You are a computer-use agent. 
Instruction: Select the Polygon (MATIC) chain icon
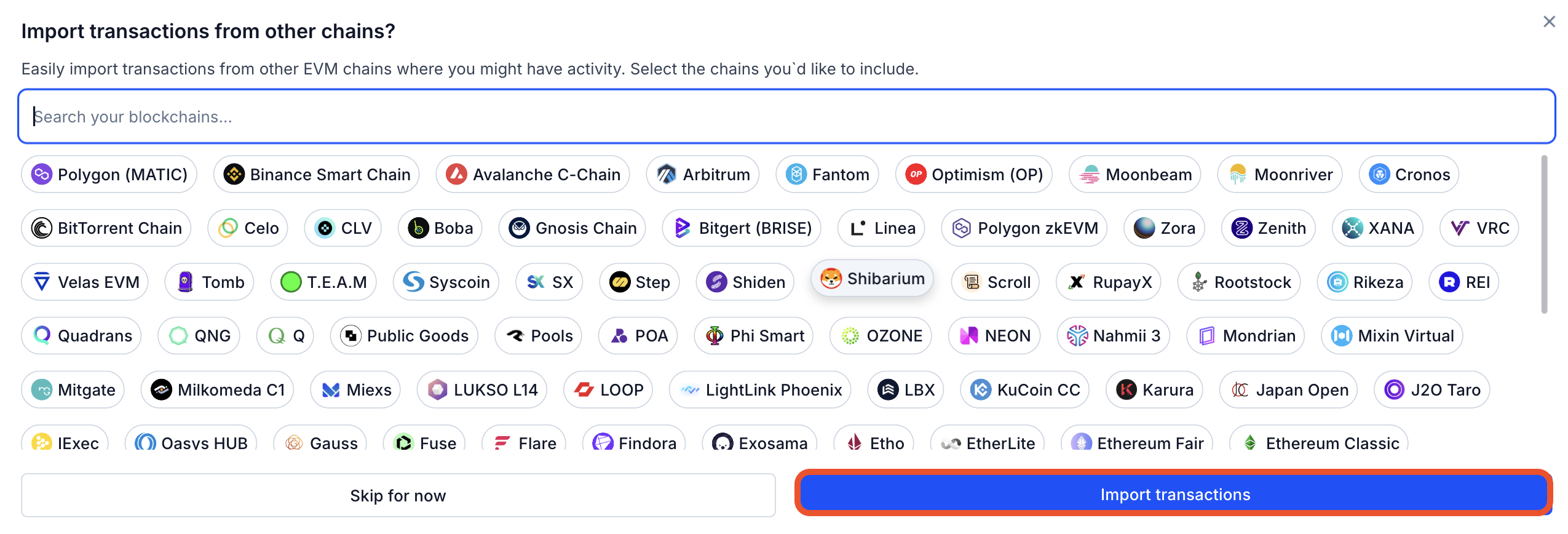pyautogui.click(x=41, y=175)
